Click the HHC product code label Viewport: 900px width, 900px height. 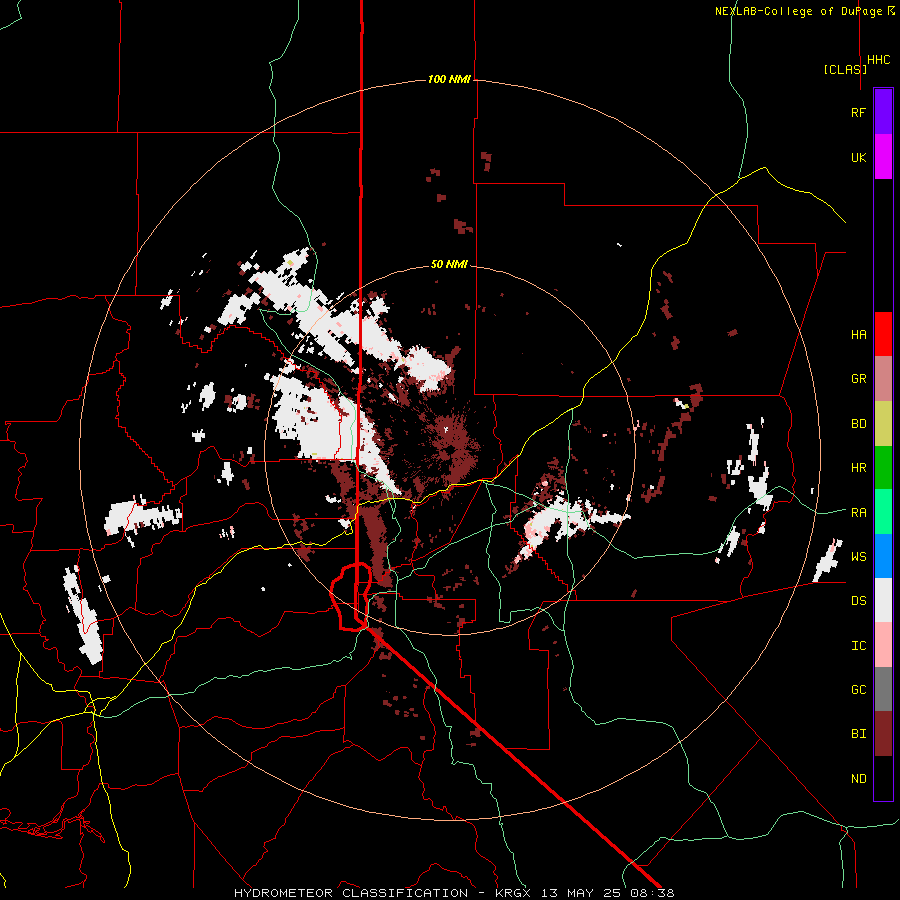[878, 60]
